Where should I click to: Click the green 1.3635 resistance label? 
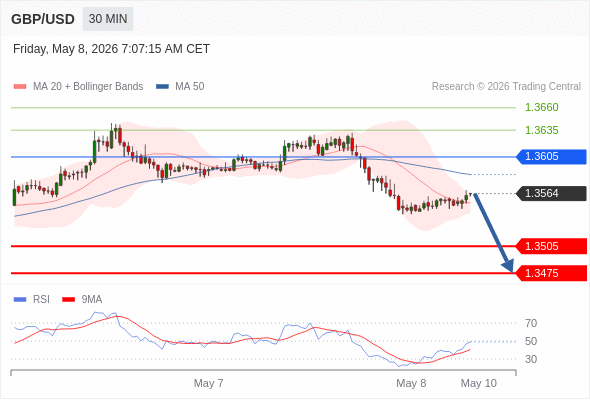pos(541,130)
